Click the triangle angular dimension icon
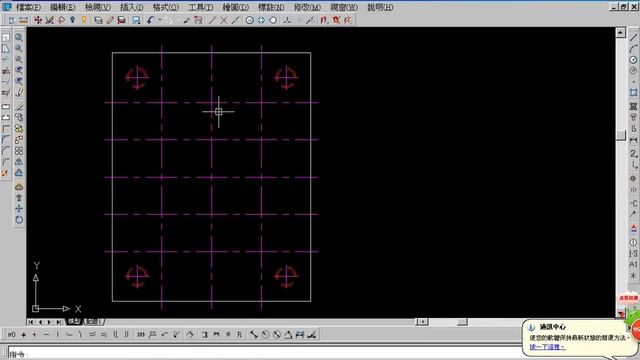The height and width of the screenshot is (360, 640). (288, 335)
